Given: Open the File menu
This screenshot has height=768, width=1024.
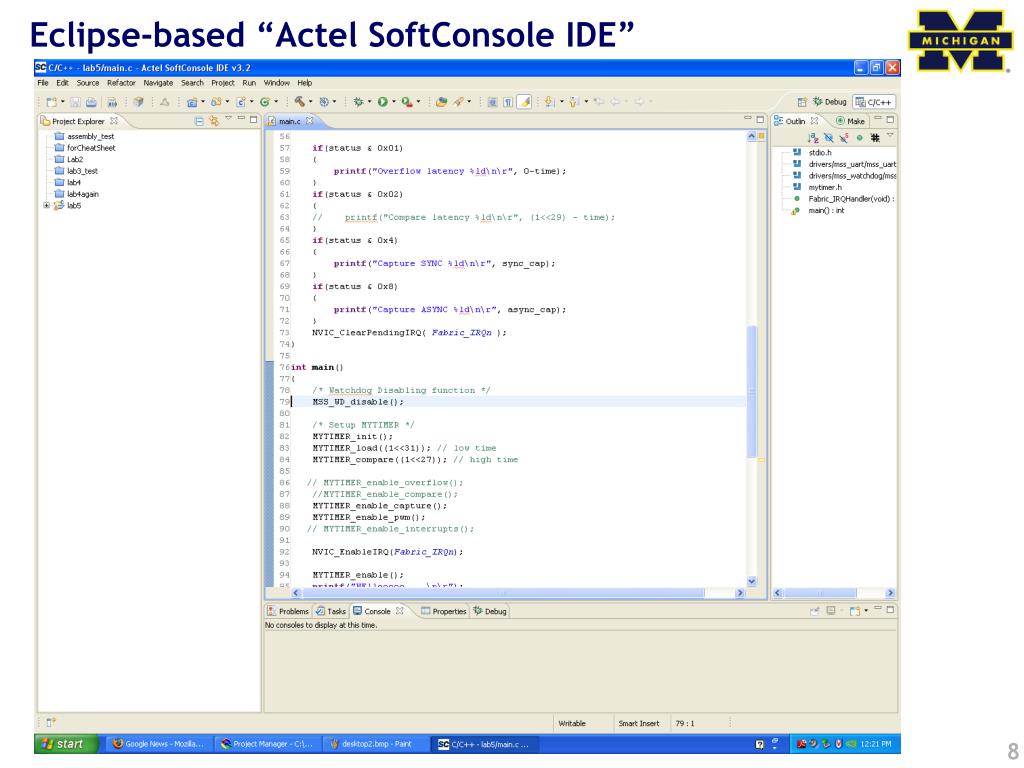Looking at the screenshot, I should point(42,83).
